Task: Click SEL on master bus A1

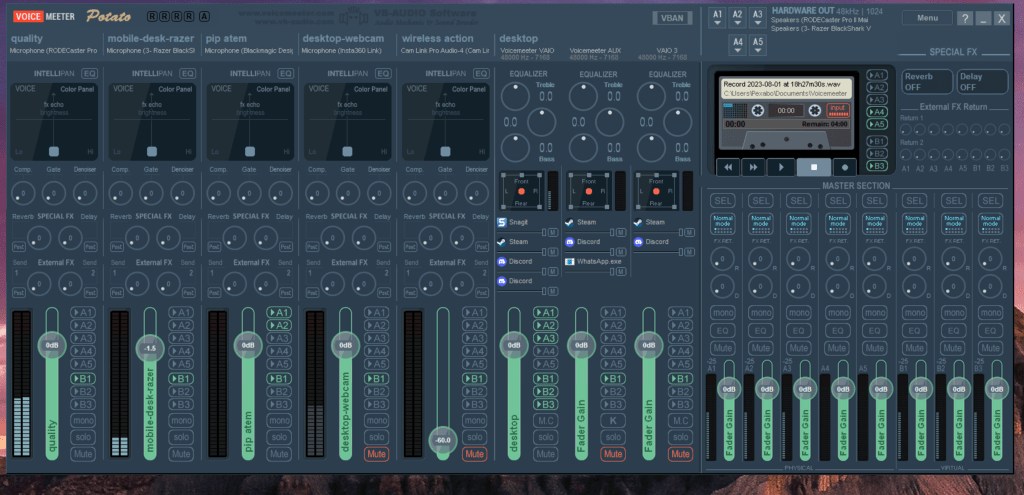Action: (723, 200)
